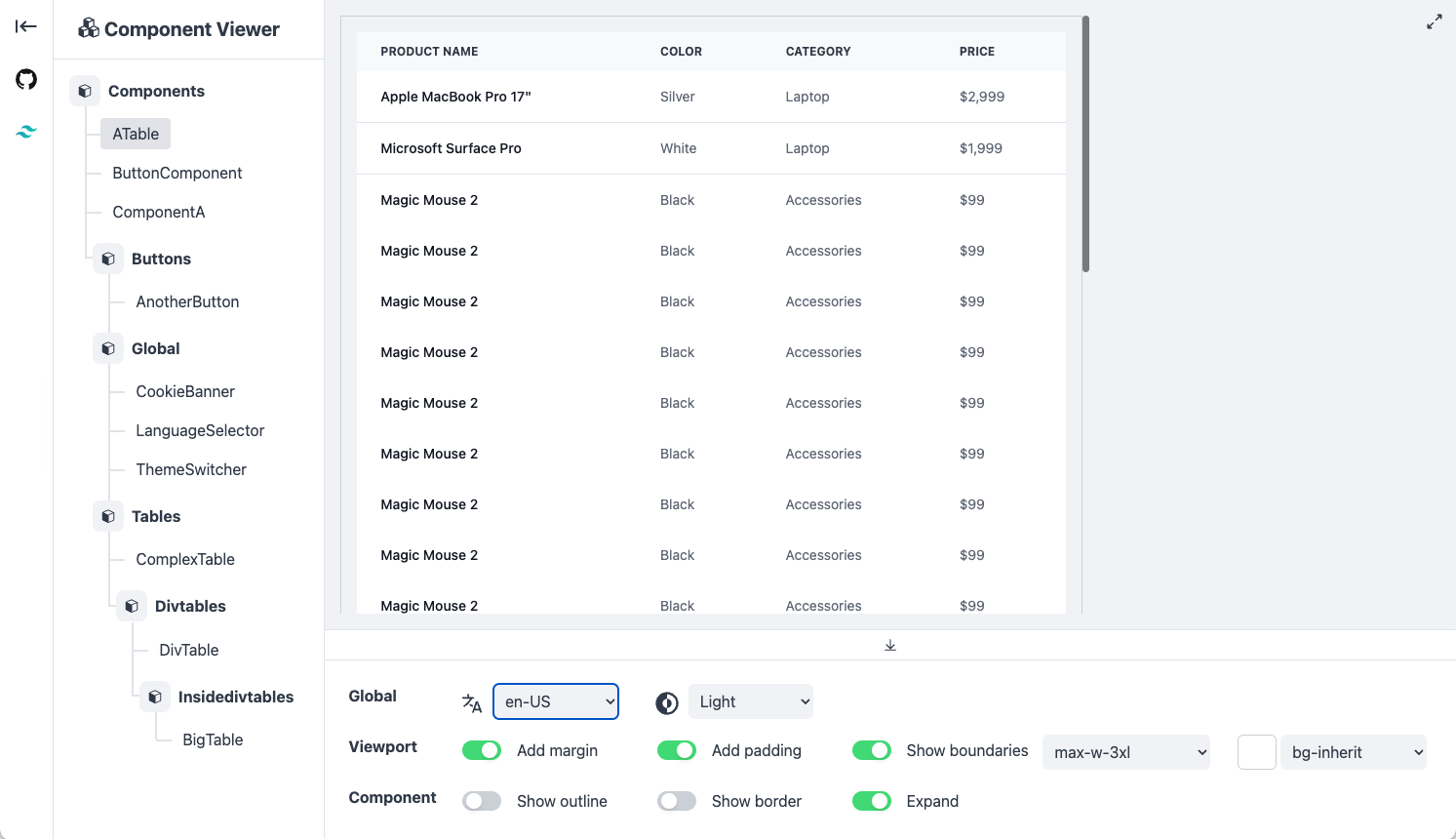
Task: Open the ThemeSwitcher component
Action: [x=191, y=469]
